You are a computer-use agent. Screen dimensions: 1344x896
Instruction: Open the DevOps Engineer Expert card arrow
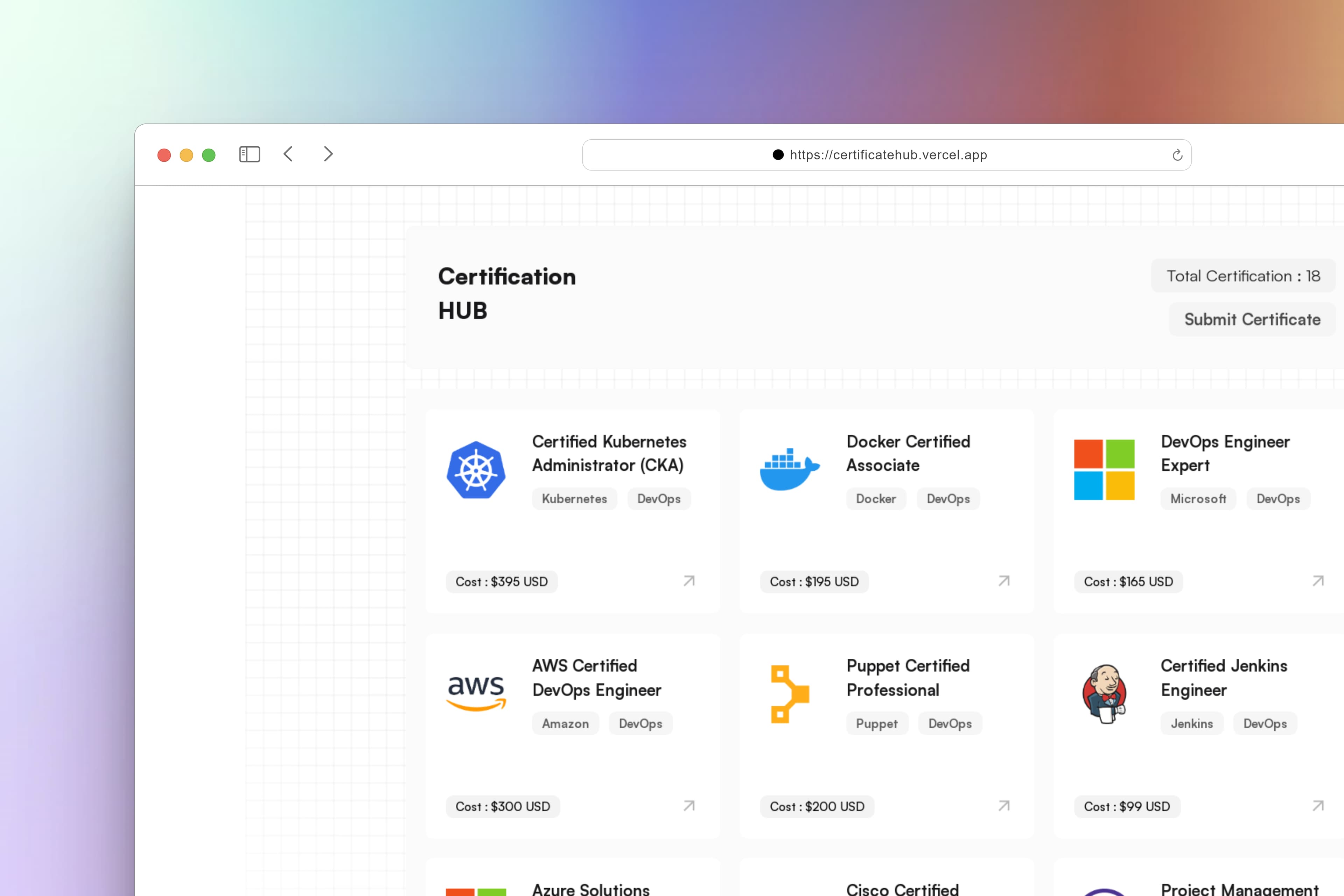(x=1318, y=581)
